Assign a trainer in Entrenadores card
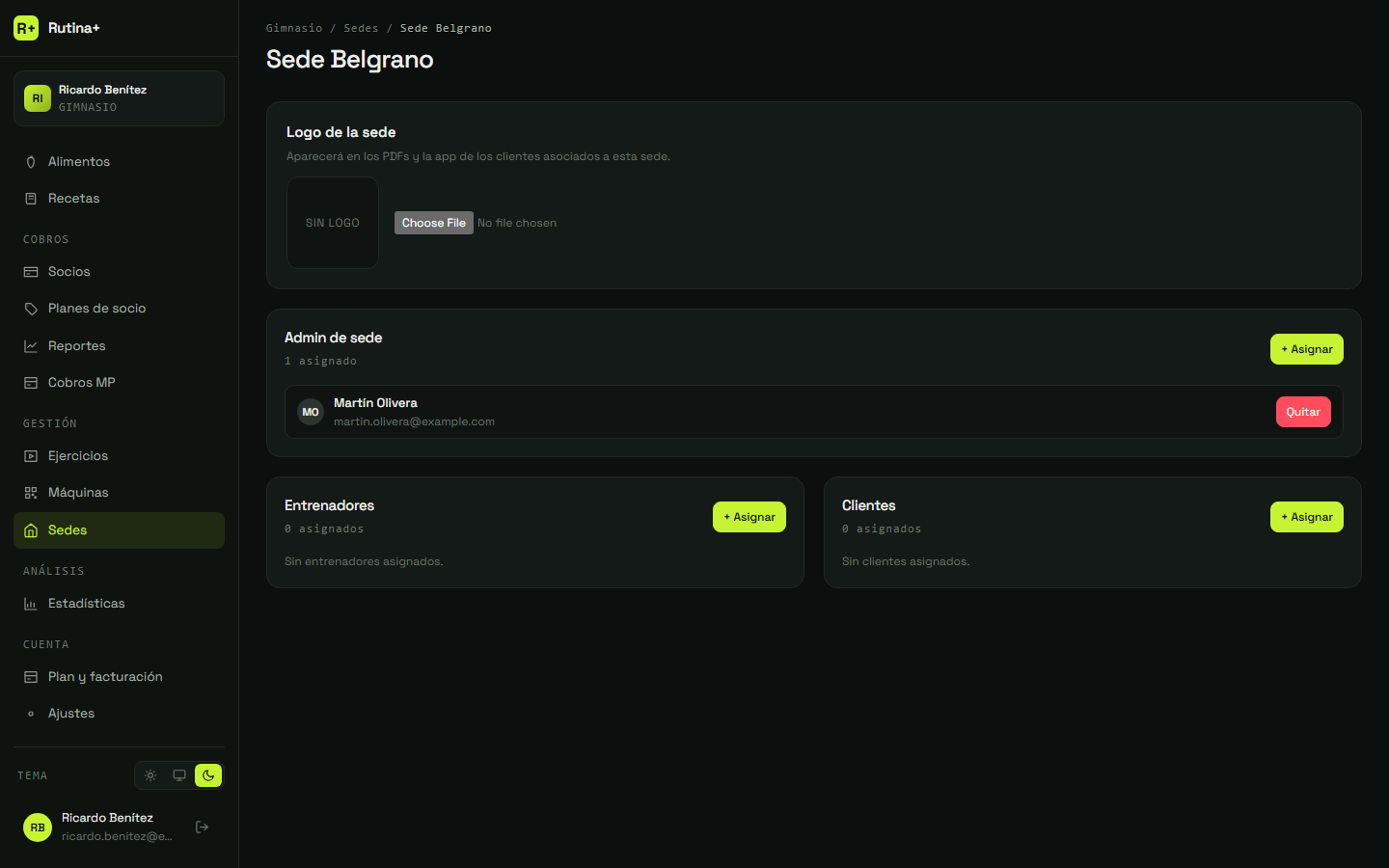The width and height of the screenshot is (1389, 868). (749, 517)
